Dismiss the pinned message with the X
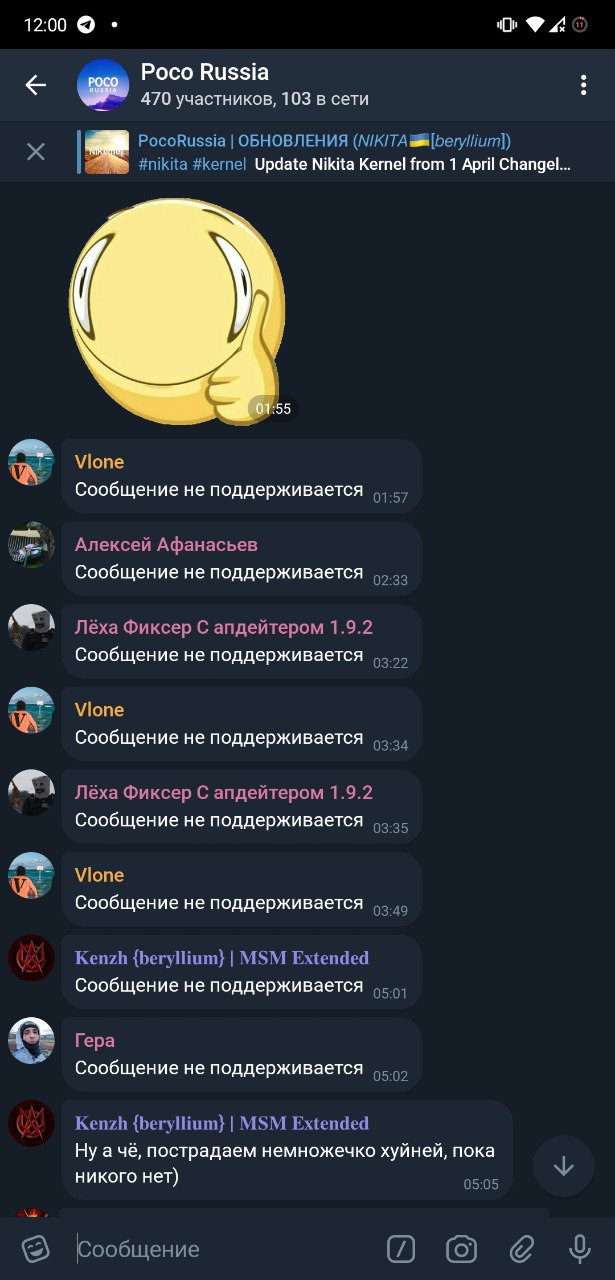Image resolution: width=615 pixels, height=1280 pixels. tap(36, 152)
